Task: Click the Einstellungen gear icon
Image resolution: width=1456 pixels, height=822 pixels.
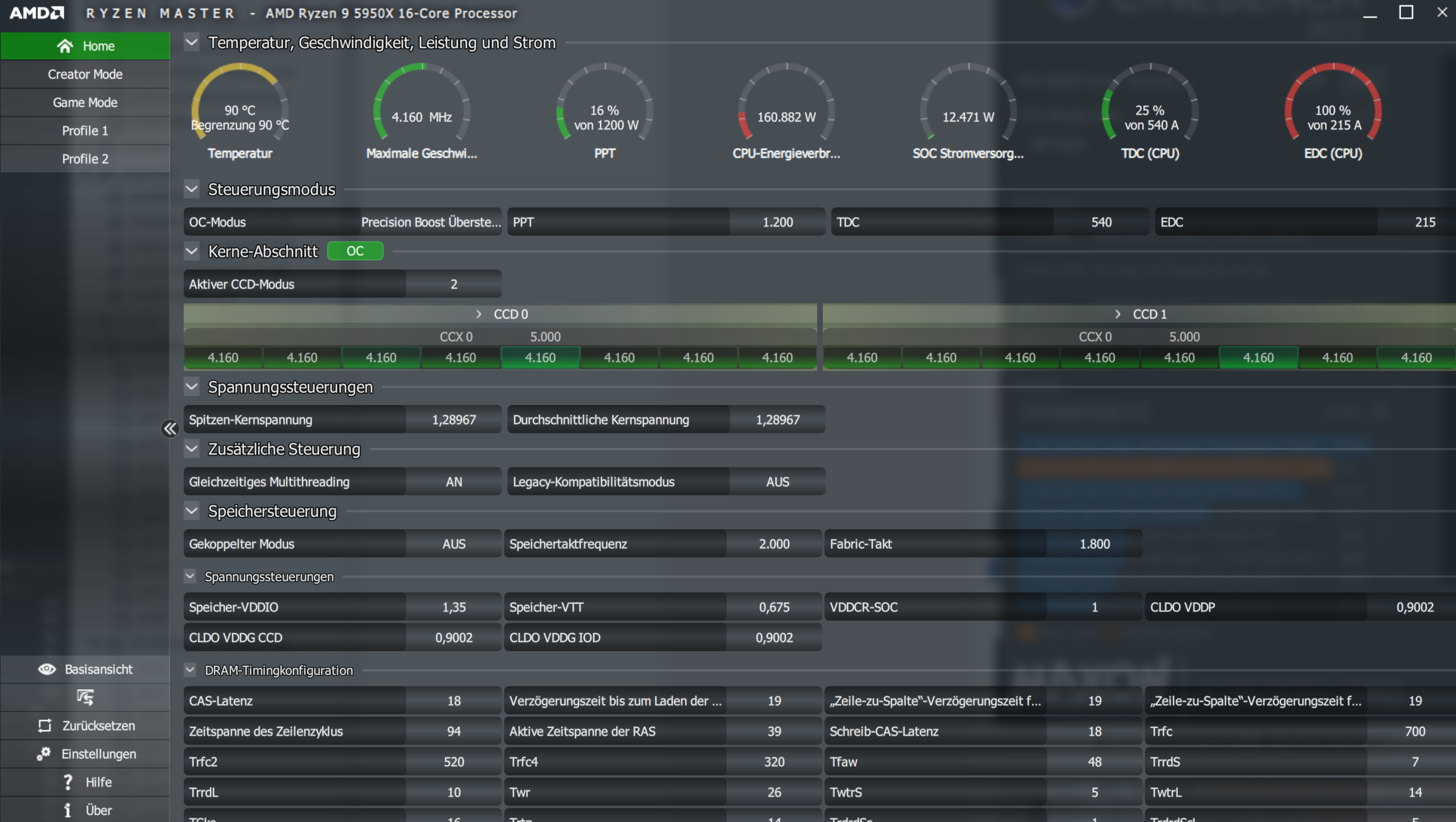Action: coord(44,753)
